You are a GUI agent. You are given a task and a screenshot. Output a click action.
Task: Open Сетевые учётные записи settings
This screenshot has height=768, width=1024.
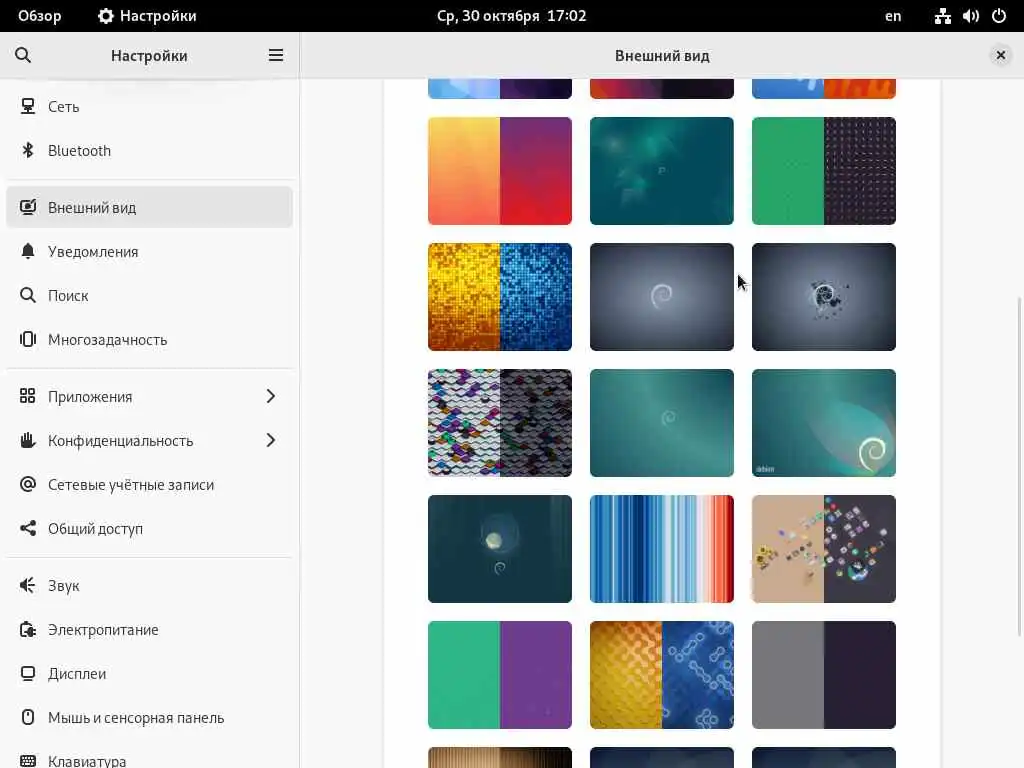pos(150,485)
